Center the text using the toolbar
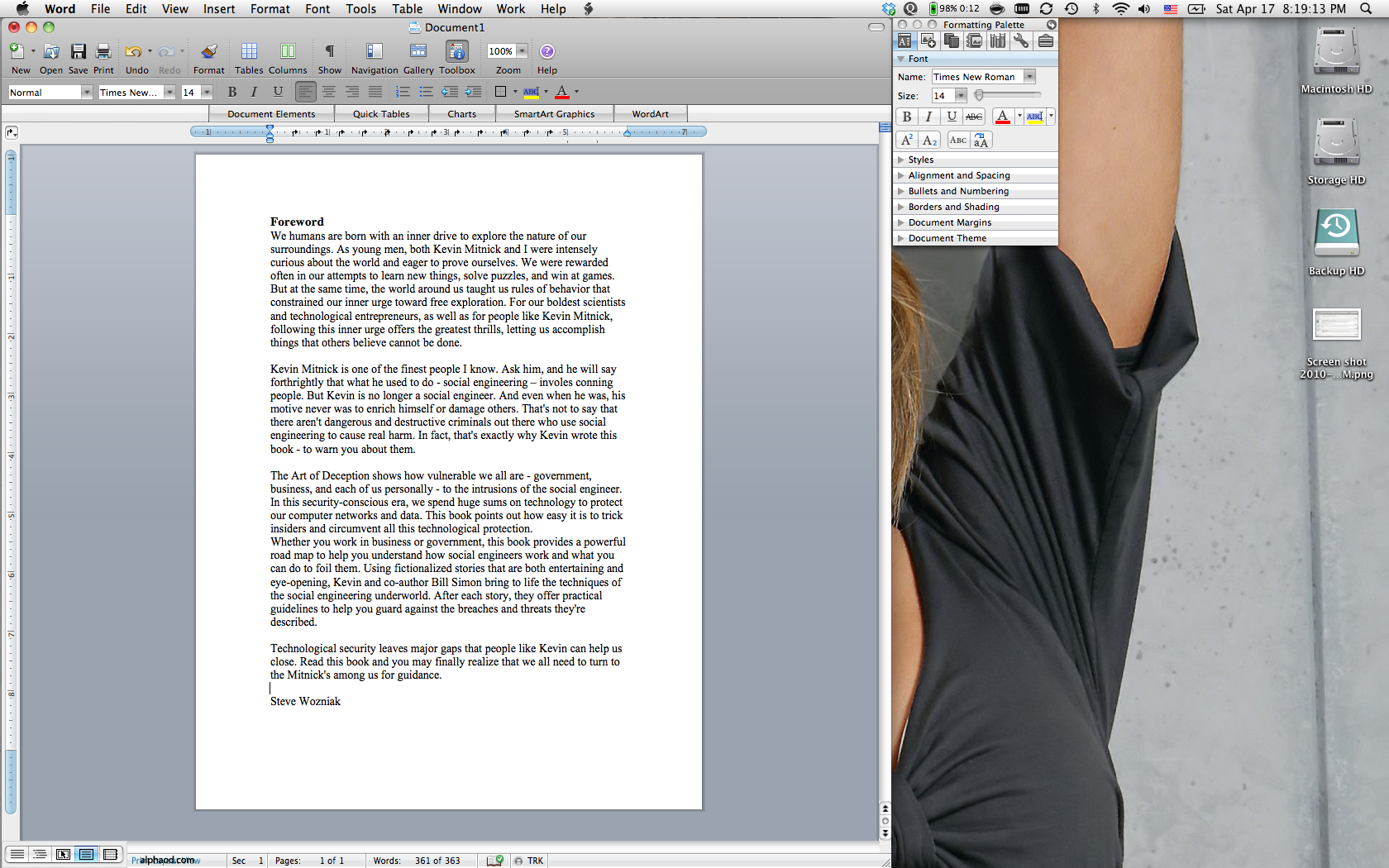Image resolution: width=1389 pixels, height=868 pixels. tap(329, 92)
